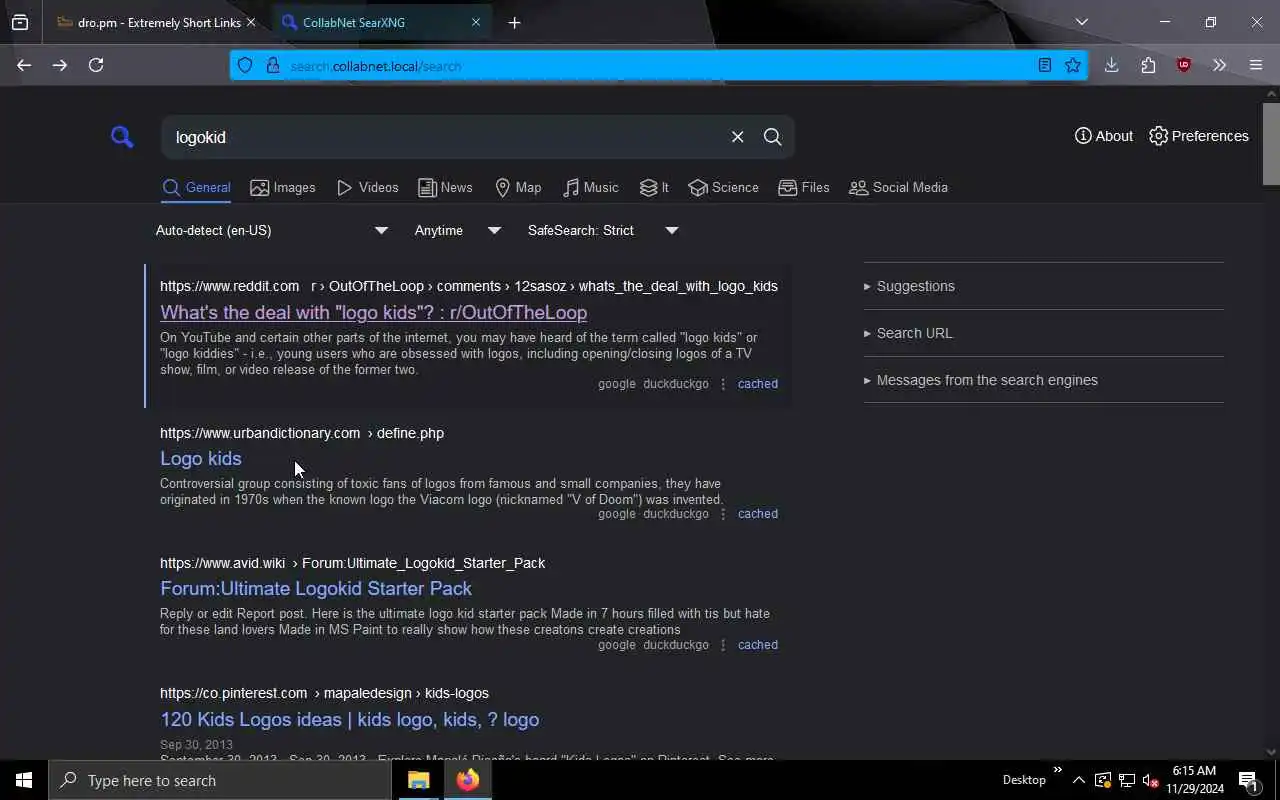Open the uBlock Origin extension icon
Screen dimensions: 1280x800
[x=1184, y=65]
